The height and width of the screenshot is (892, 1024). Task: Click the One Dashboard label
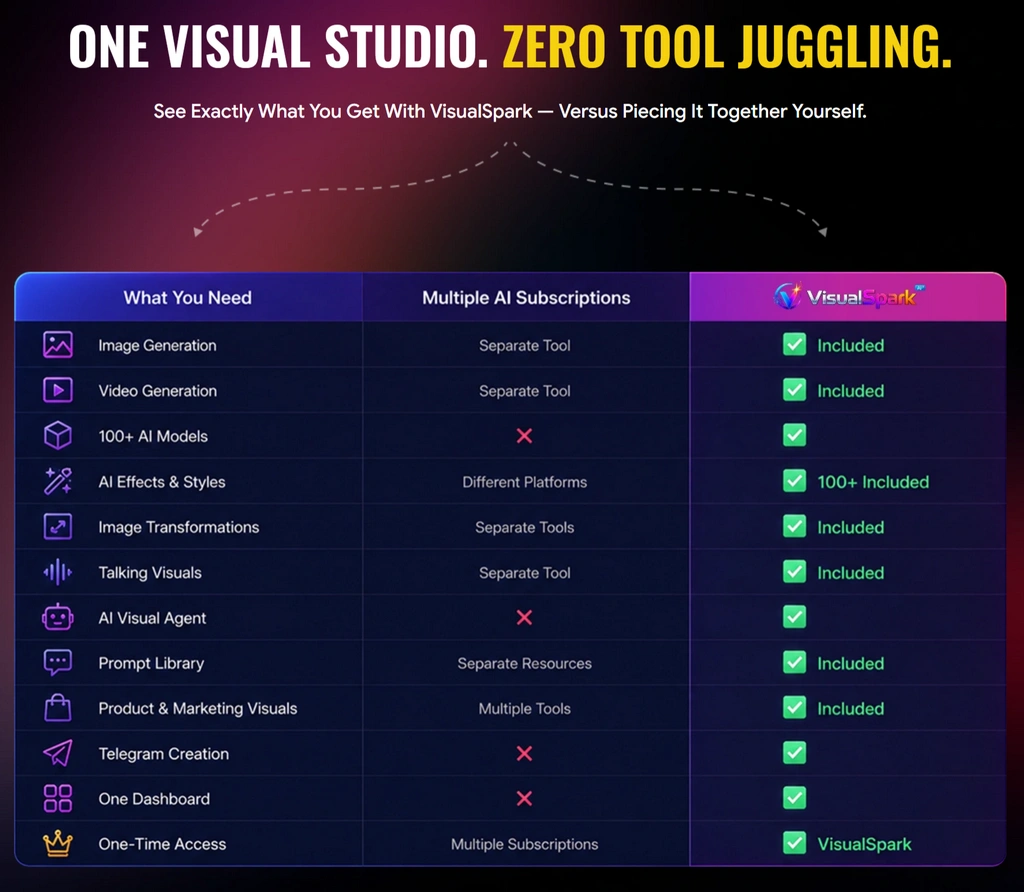tap(154, 799)
